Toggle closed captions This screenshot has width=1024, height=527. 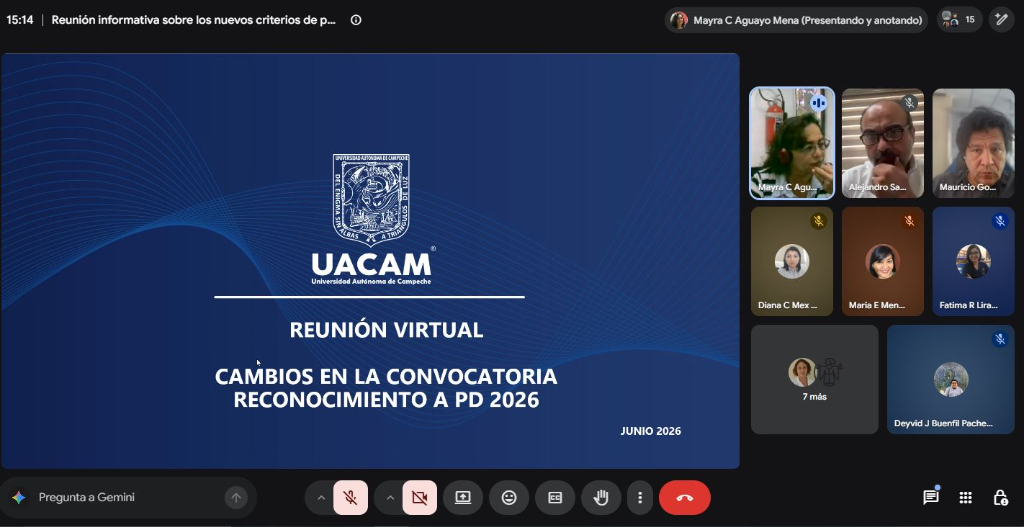pos(555,498)
